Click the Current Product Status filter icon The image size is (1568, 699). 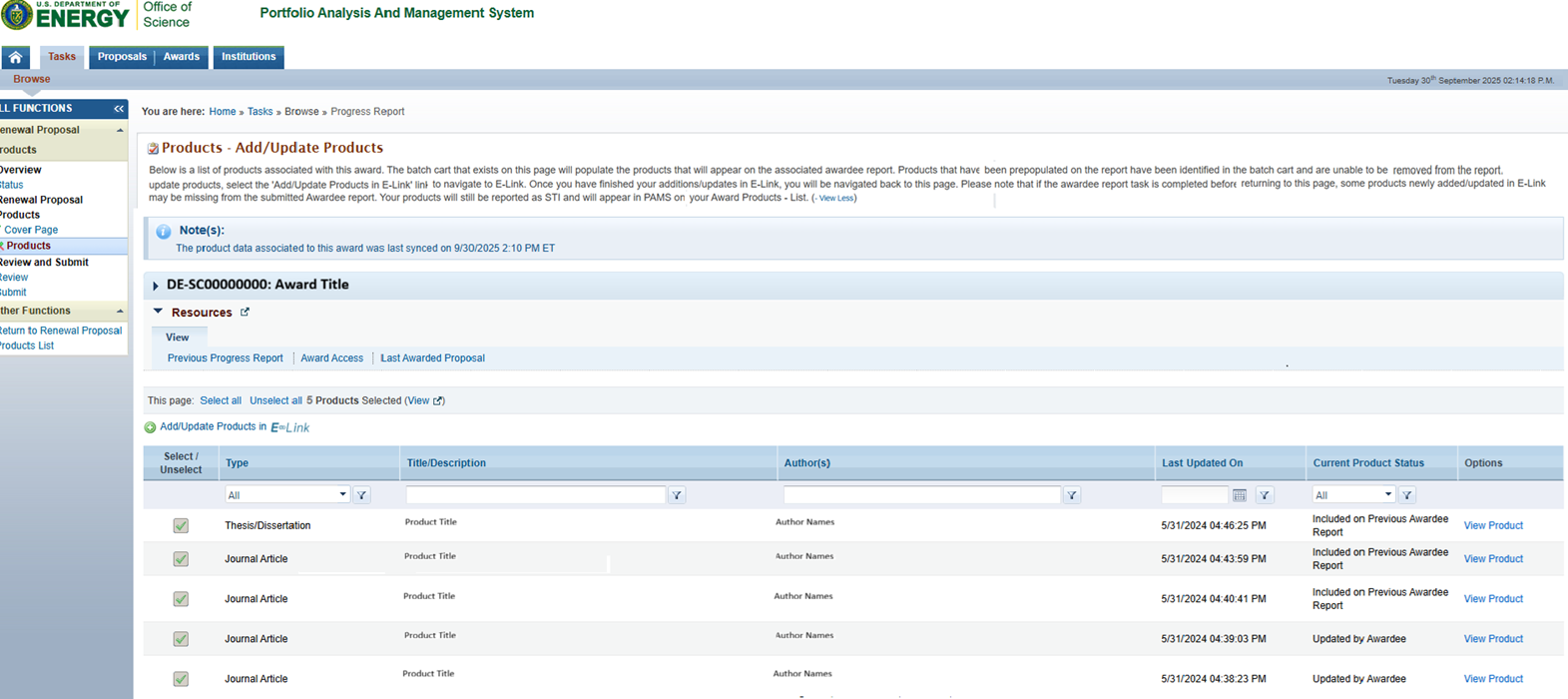[1407, 495]
